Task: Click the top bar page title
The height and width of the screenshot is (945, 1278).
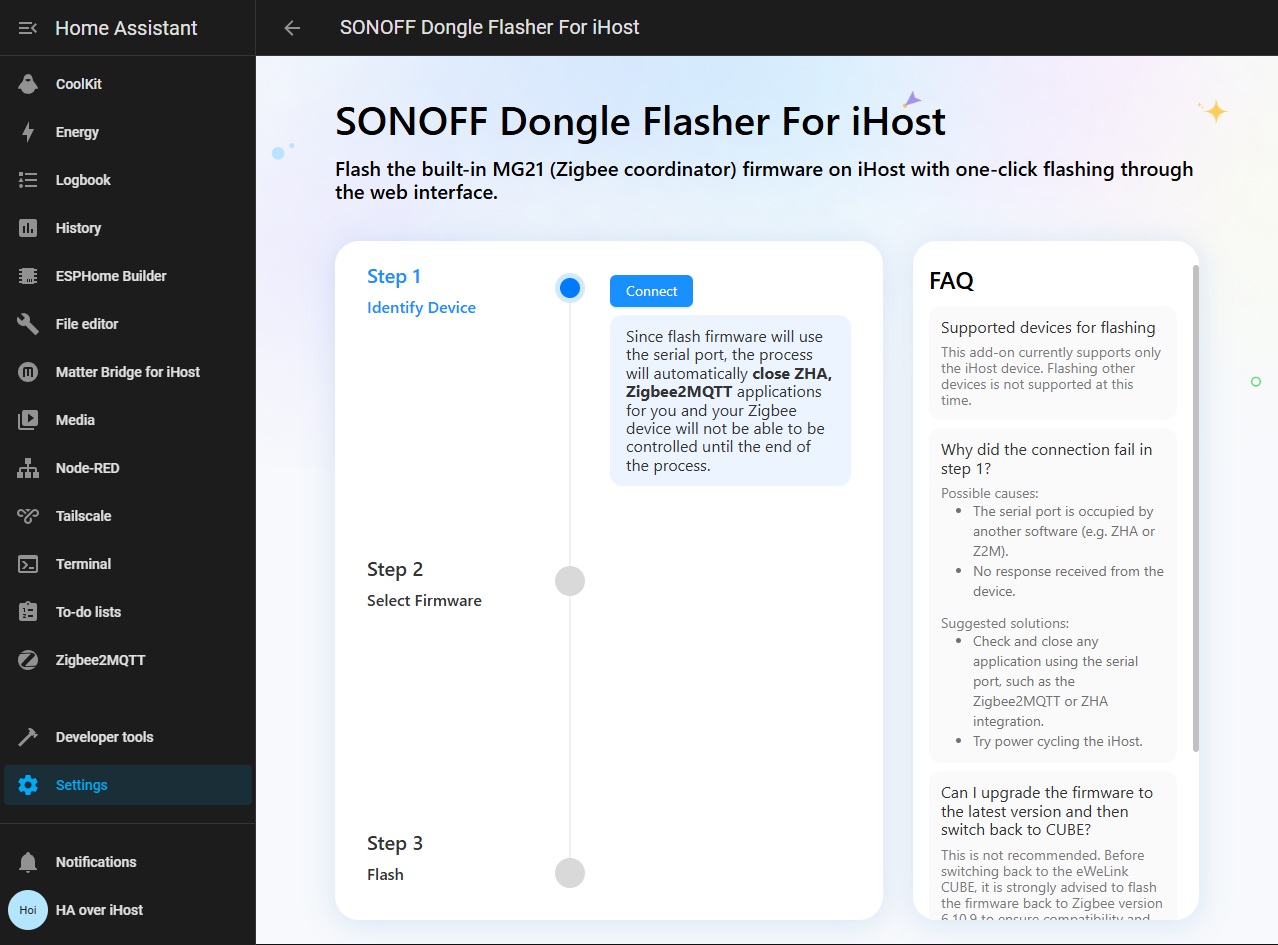Action: (489, 28)
